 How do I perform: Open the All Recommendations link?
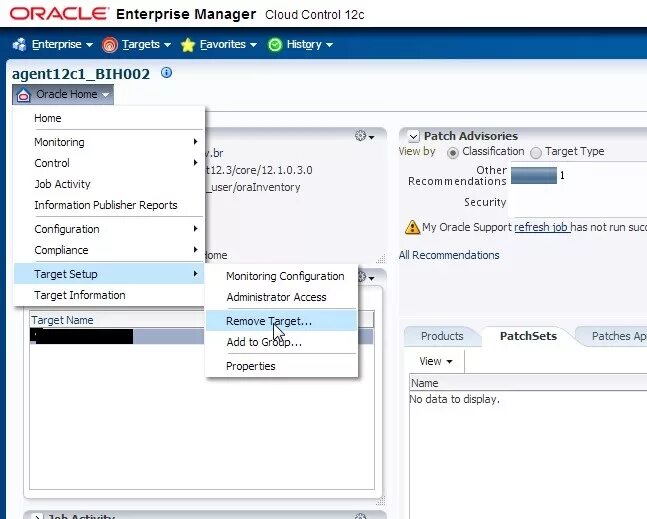point(449,255)
